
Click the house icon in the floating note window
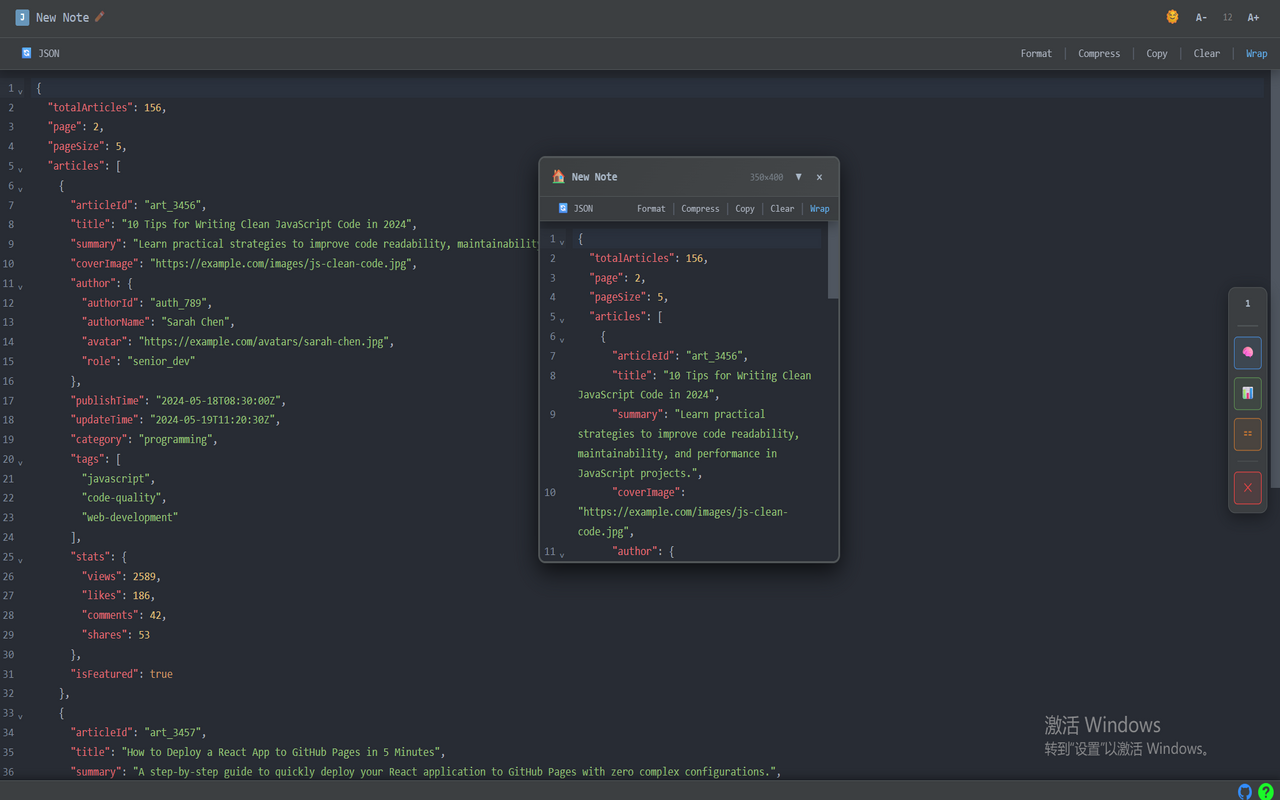coord(558,176)
